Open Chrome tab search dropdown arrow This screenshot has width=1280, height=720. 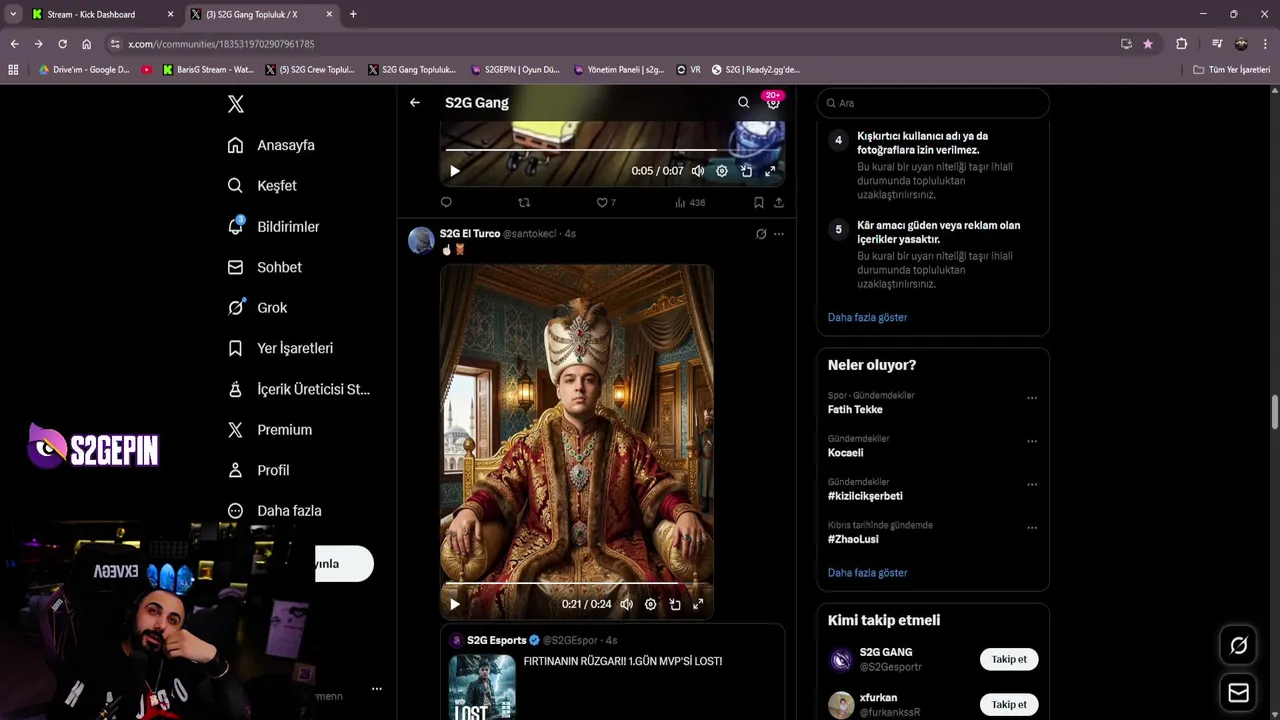point(13,14)
